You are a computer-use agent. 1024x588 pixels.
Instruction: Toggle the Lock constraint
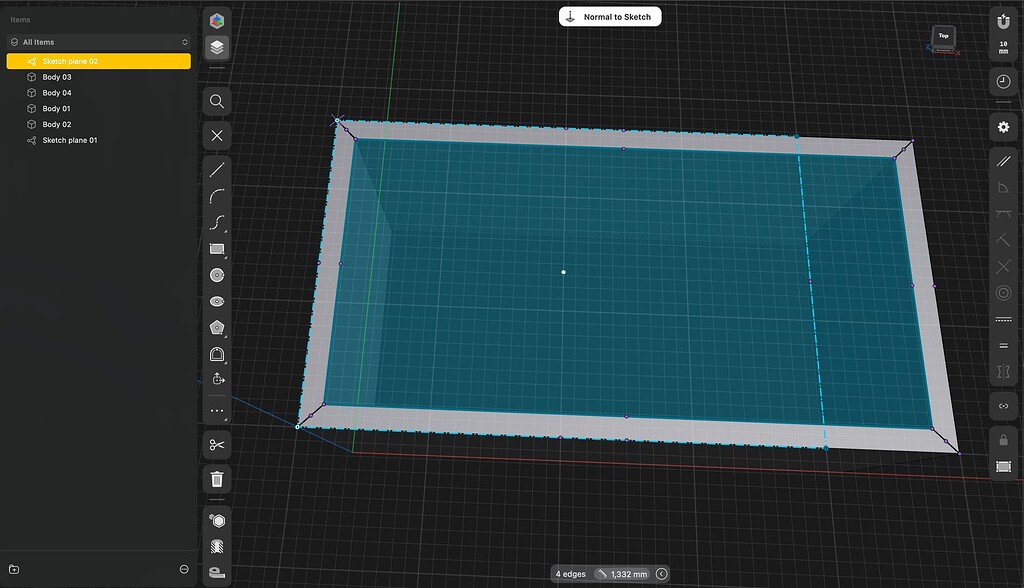[x=1002, y=440]
